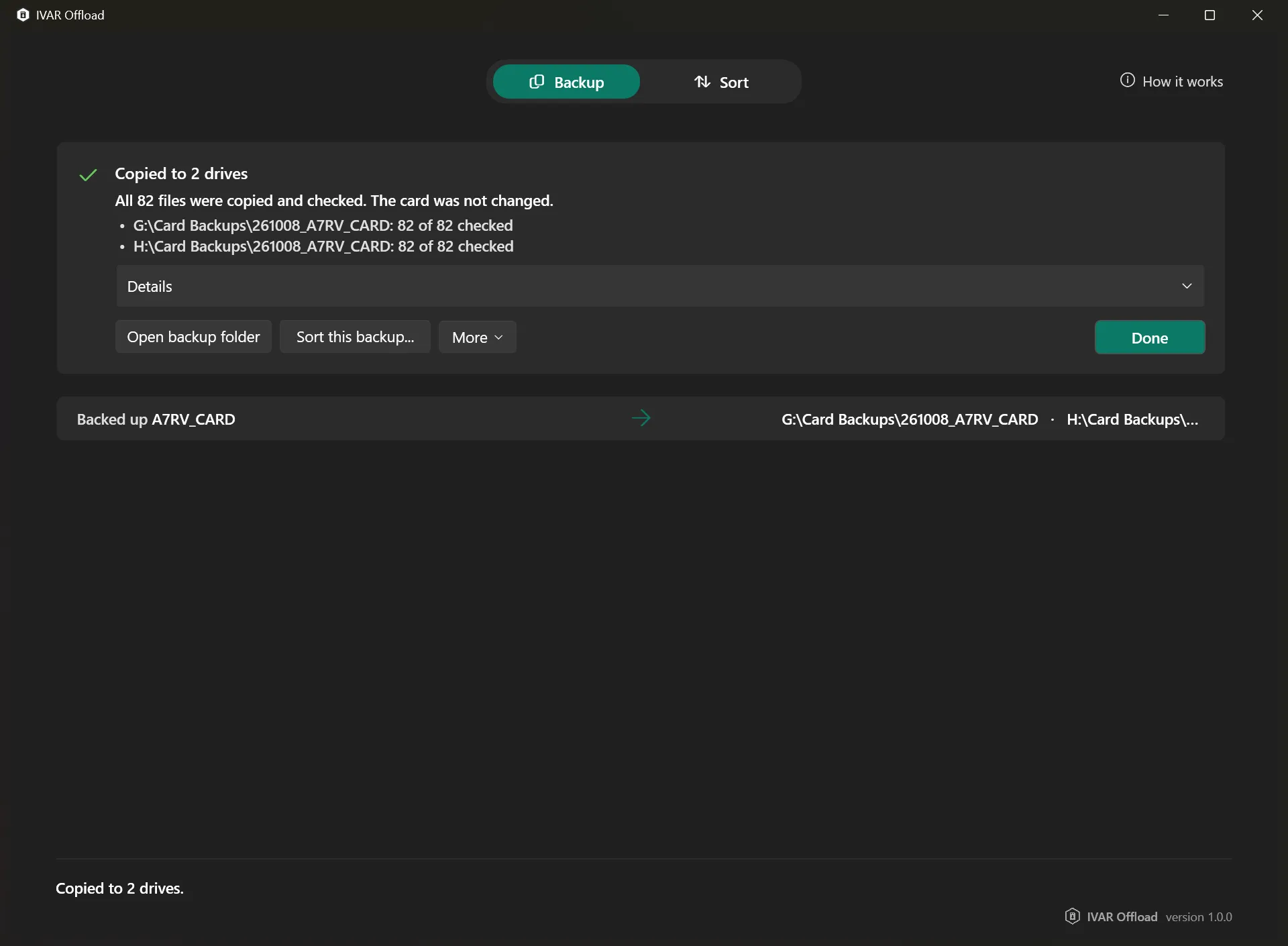
Task: Click the Sort arrows icon
Action: [702, 82]
